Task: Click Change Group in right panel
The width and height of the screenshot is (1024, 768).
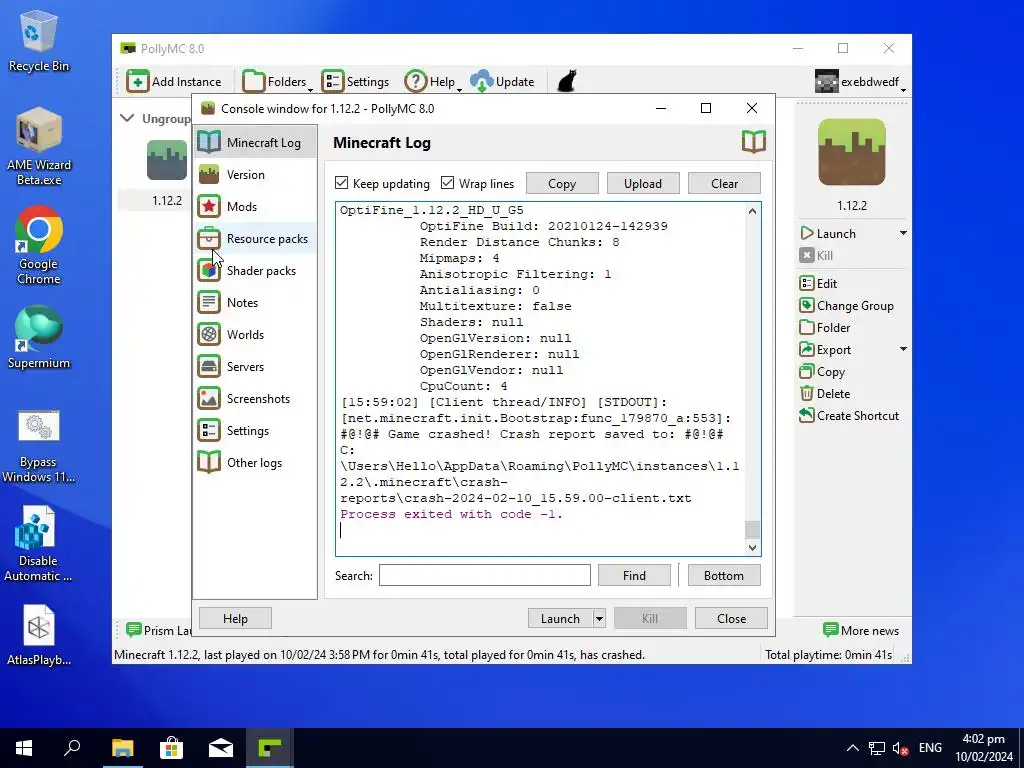Action: (x=846, y=306)
